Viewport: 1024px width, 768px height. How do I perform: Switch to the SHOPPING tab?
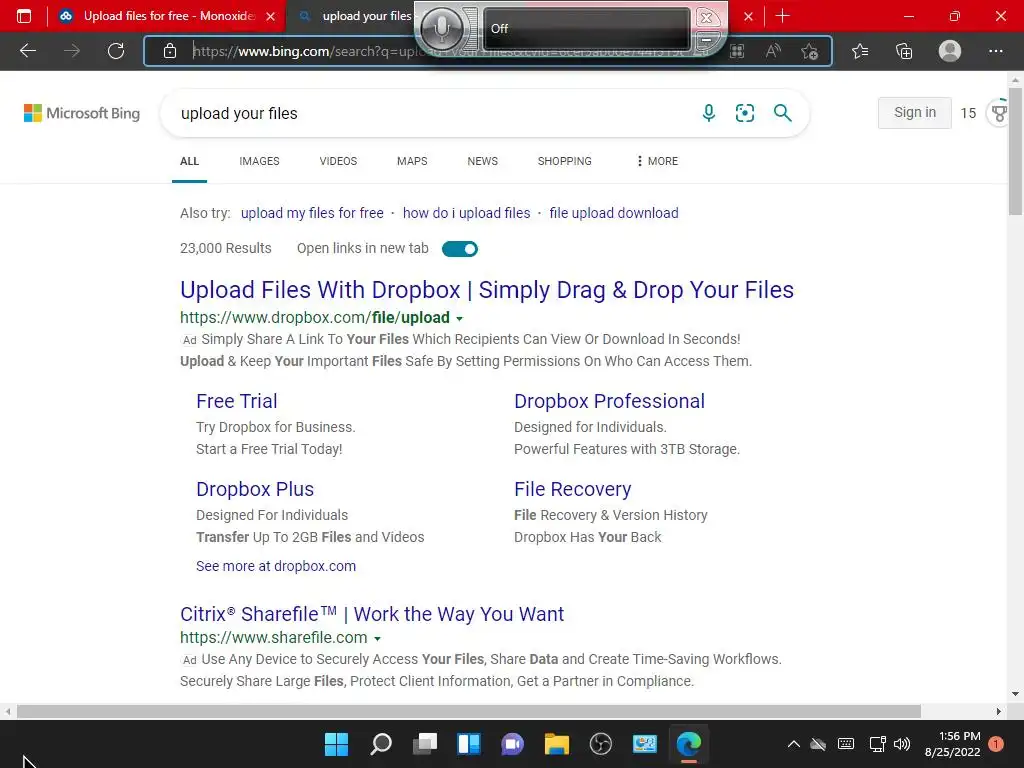click(565, 161)
